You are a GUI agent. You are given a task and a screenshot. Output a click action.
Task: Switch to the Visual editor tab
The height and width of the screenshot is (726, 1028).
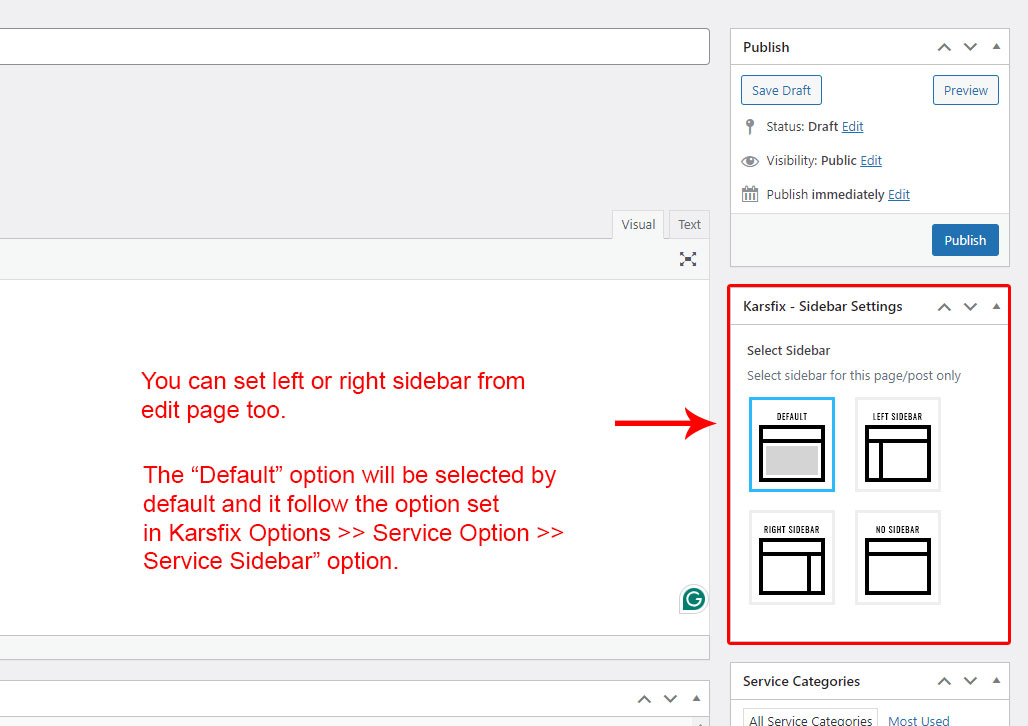638,225
